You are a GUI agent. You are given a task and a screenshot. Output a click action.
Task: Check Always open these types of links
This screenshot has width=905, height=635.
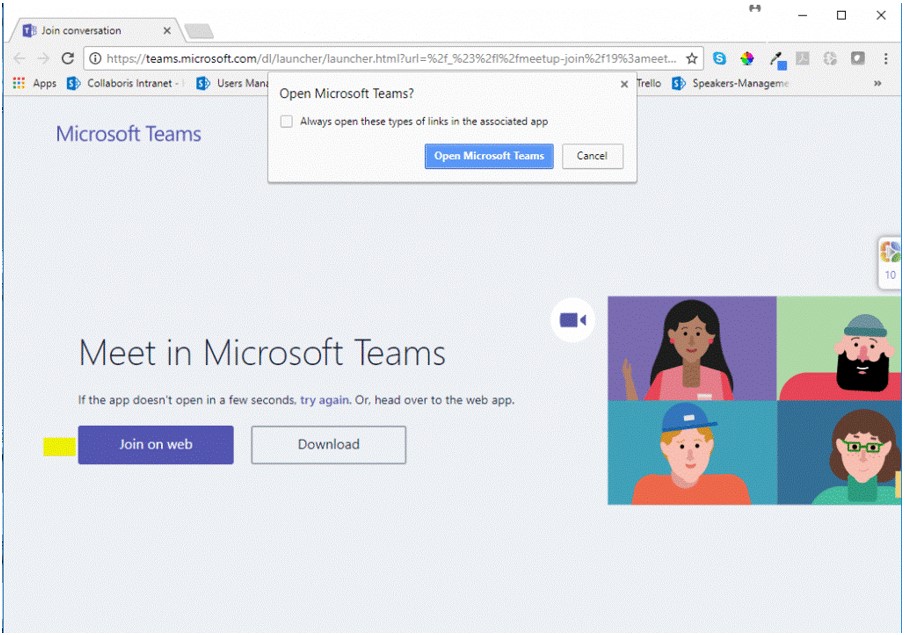tap(287, 122)
